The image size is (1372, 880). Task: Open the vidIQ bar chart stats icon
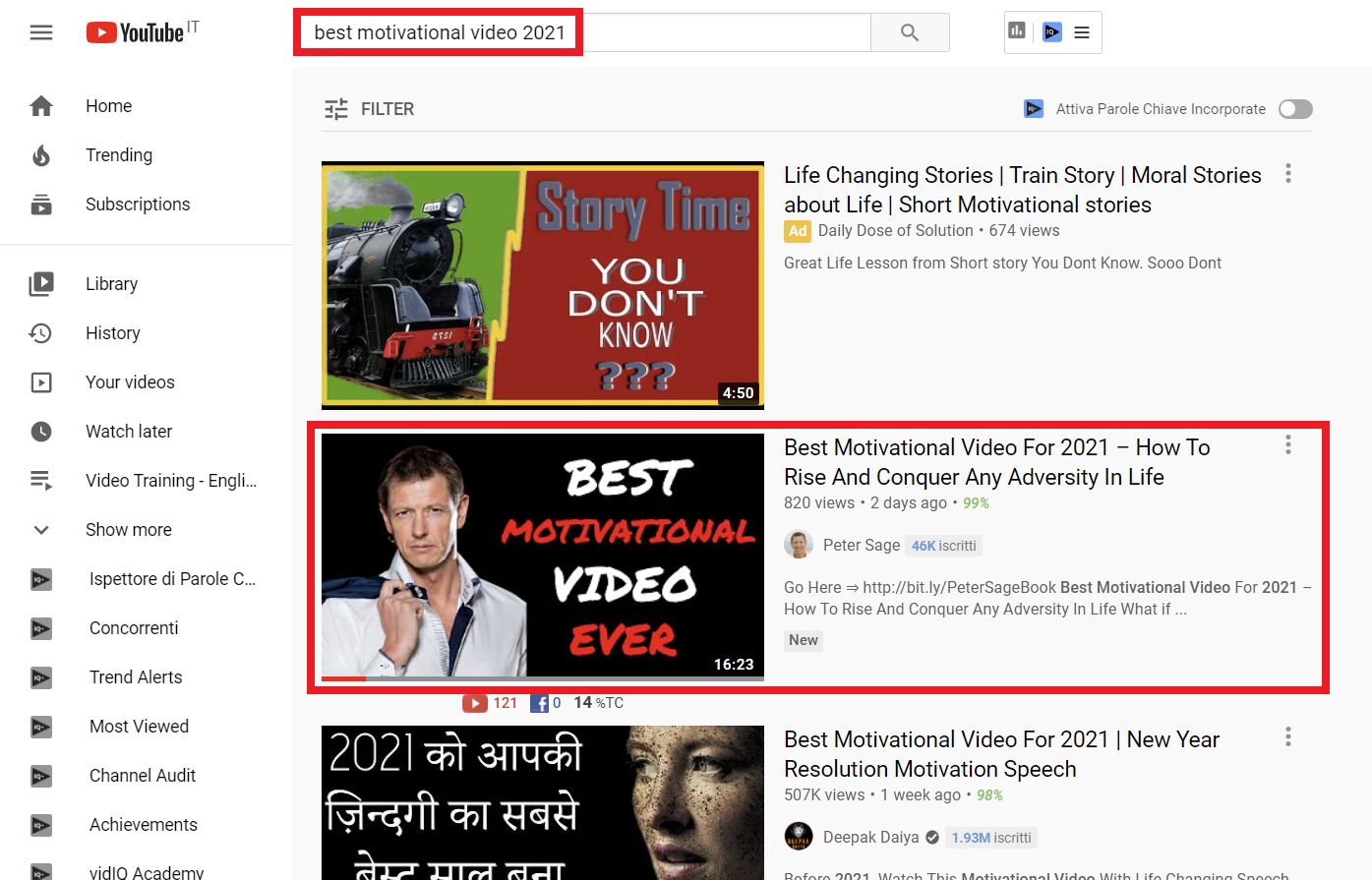coord(1017,31)
